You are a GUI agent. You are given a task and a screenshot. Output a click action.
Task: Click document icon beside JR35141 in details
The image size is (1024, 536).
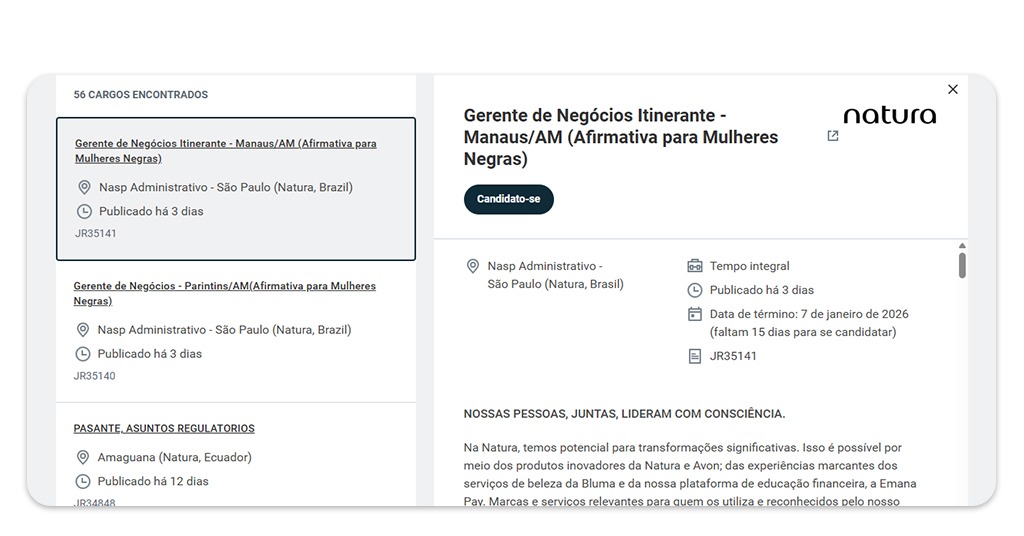point(695,356)
